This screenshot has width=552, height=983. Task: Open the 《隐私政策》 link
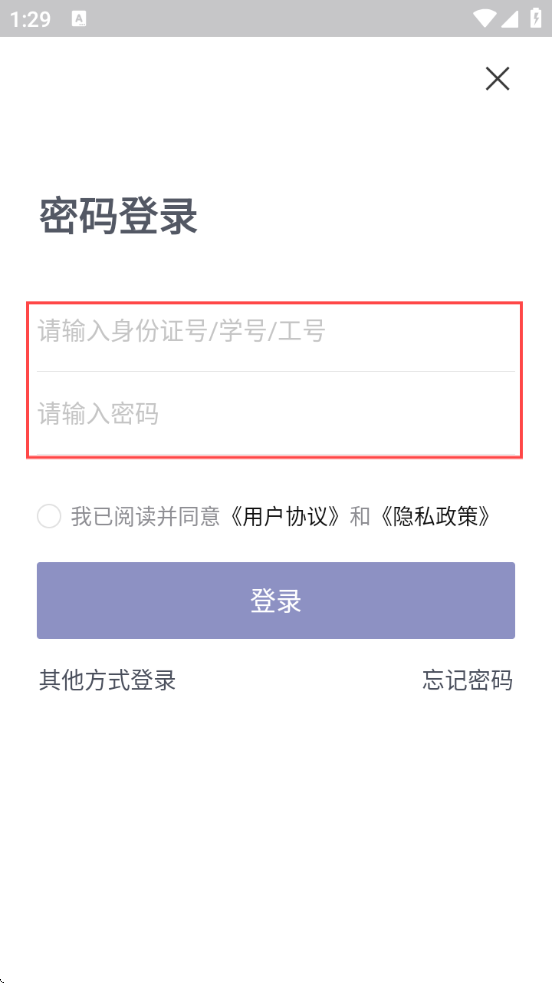pyautogui.click(x=436, y=516)
